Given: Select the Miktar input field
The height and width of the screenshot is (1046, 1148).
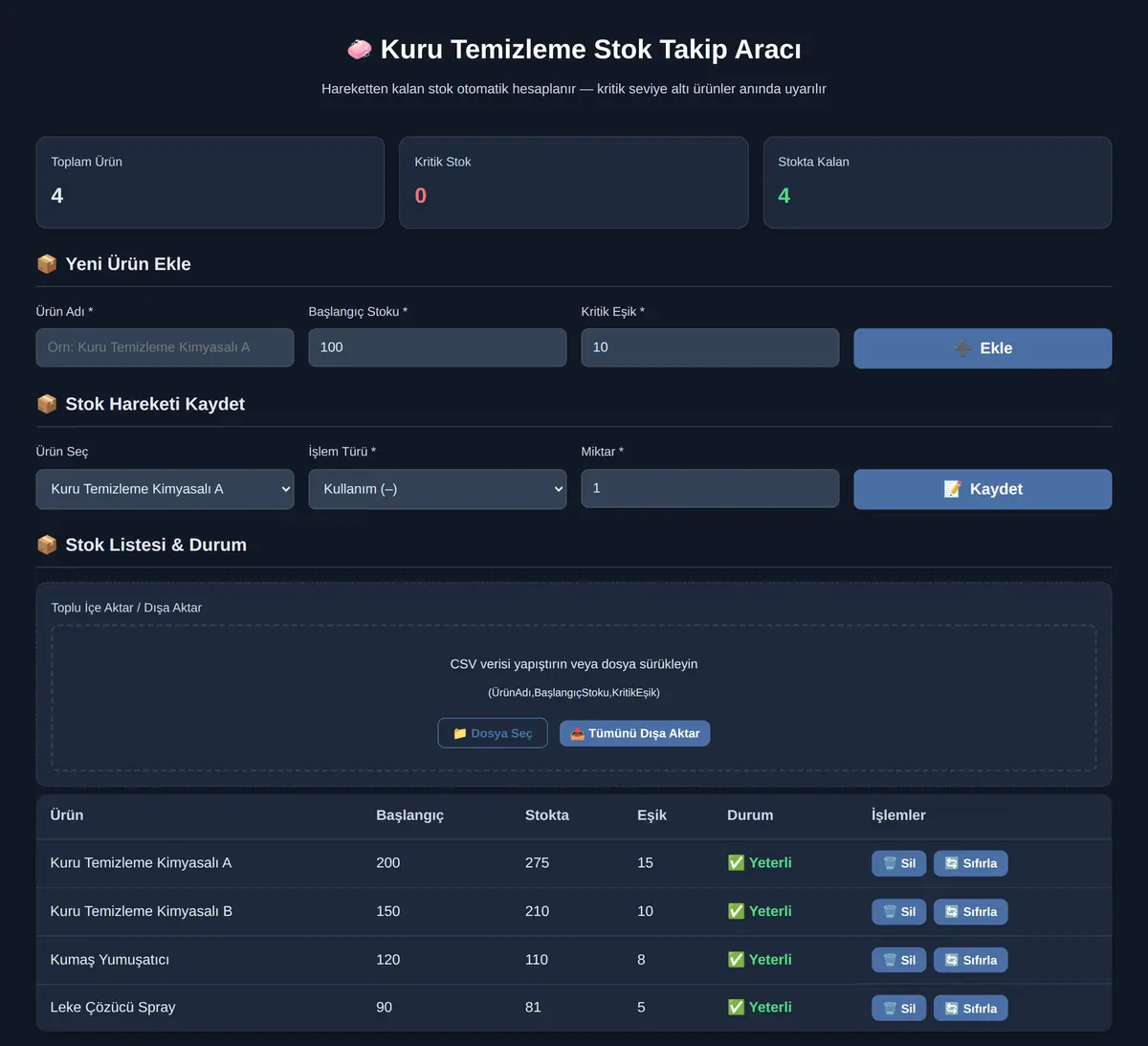Looking at the screenshot, I should (x=710, y=488).
